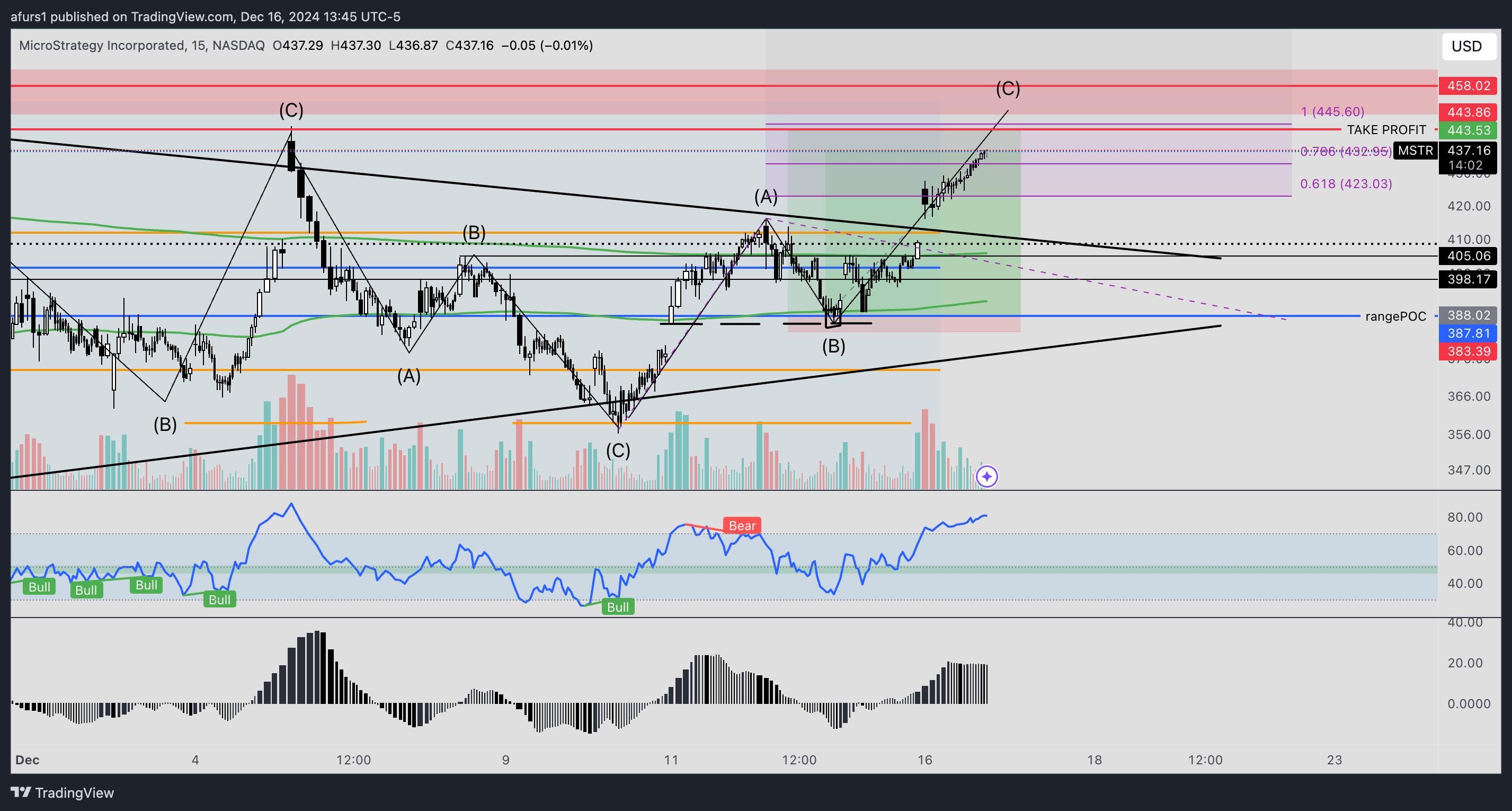The image size is (1512, 811).
Task: Click the (C) wave label at the chart peak
Action: [291, 110]
